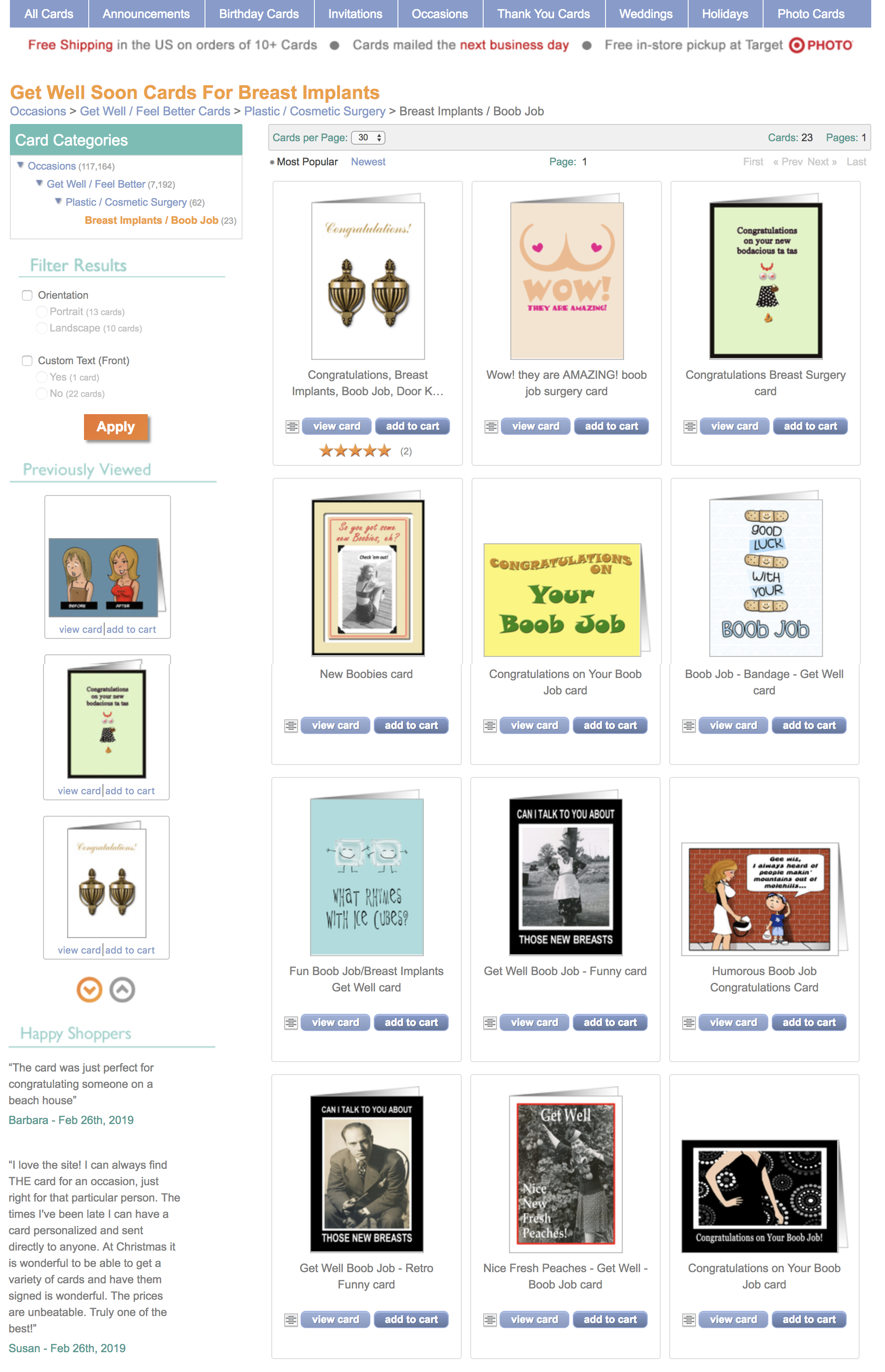Open the Birthday Cards menu tab
This screenshot has height=1372, width=885.
(259, 14)
